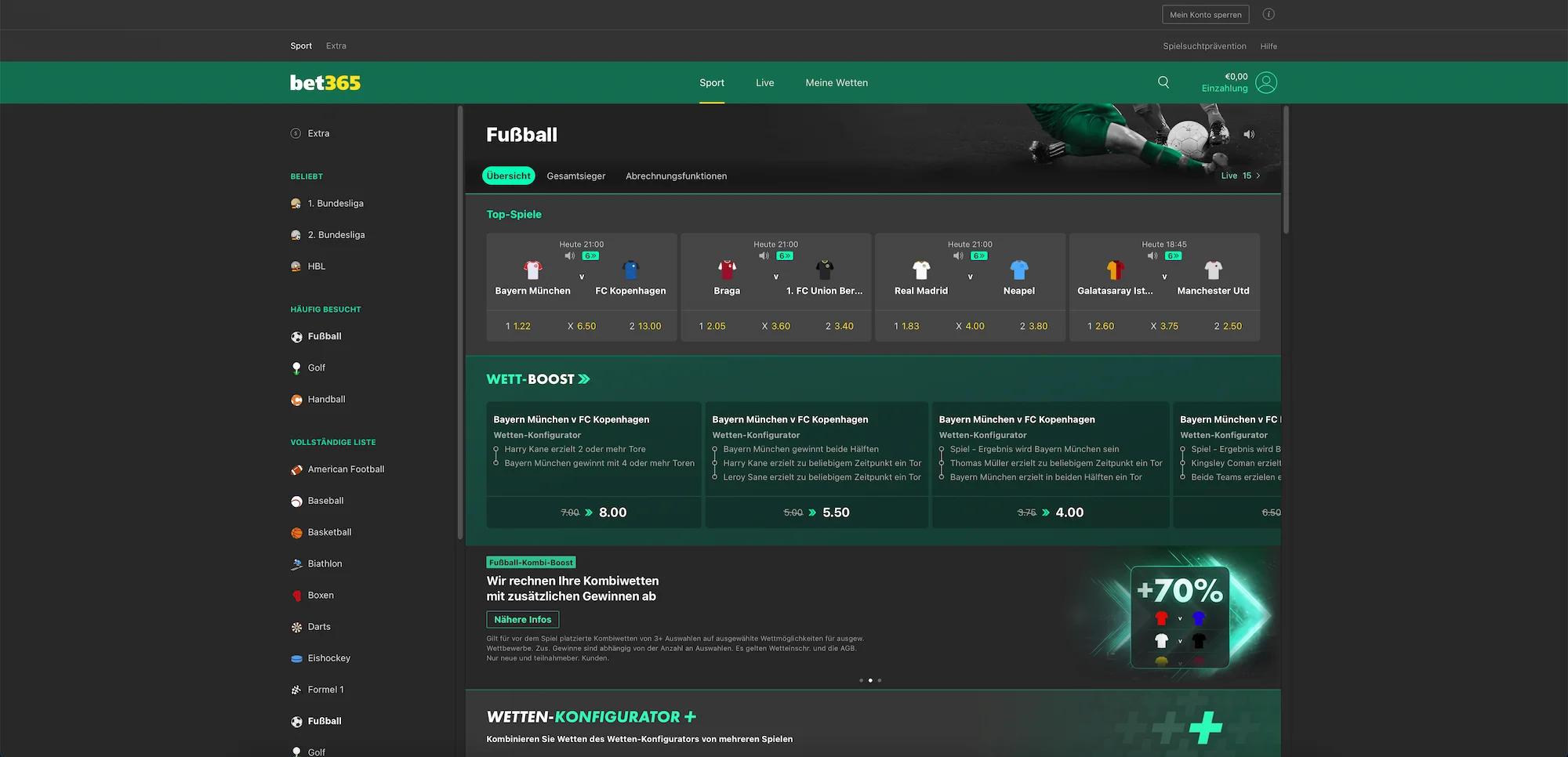Click the Eishockey puck icon
Screen dimensions: 1568x757
click(x=296, y=658)
